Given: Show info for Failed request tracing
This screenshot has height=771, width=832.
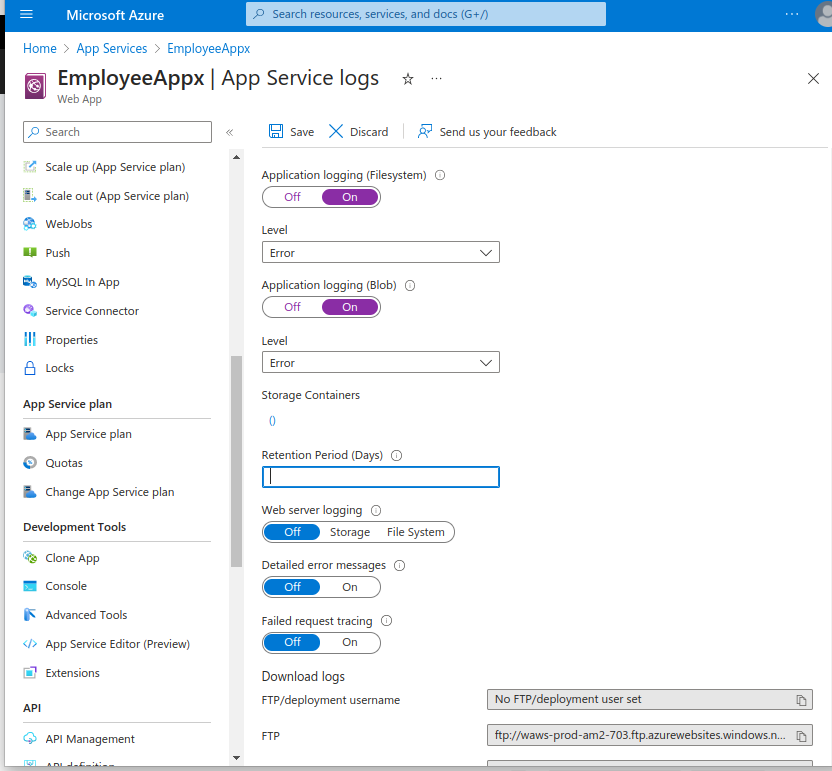Looking at the screenshot, I should (x=386, y=621).
